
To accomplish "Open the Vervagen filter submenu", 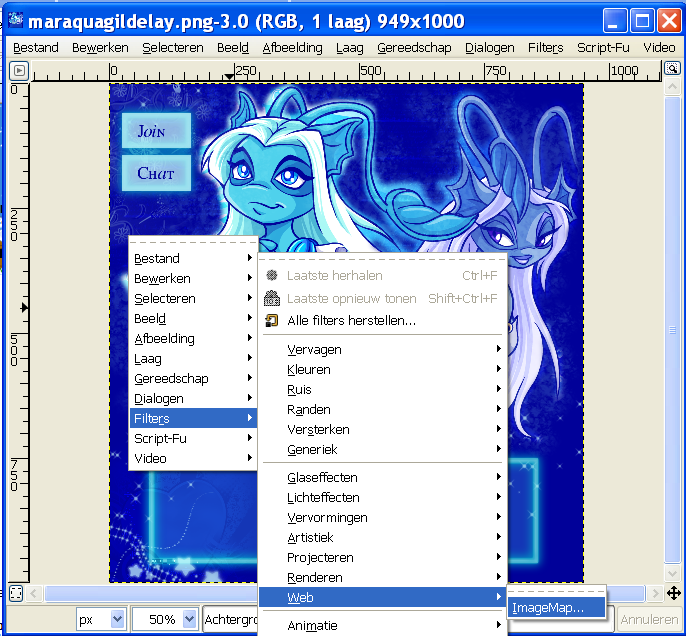I will (382, 349).
